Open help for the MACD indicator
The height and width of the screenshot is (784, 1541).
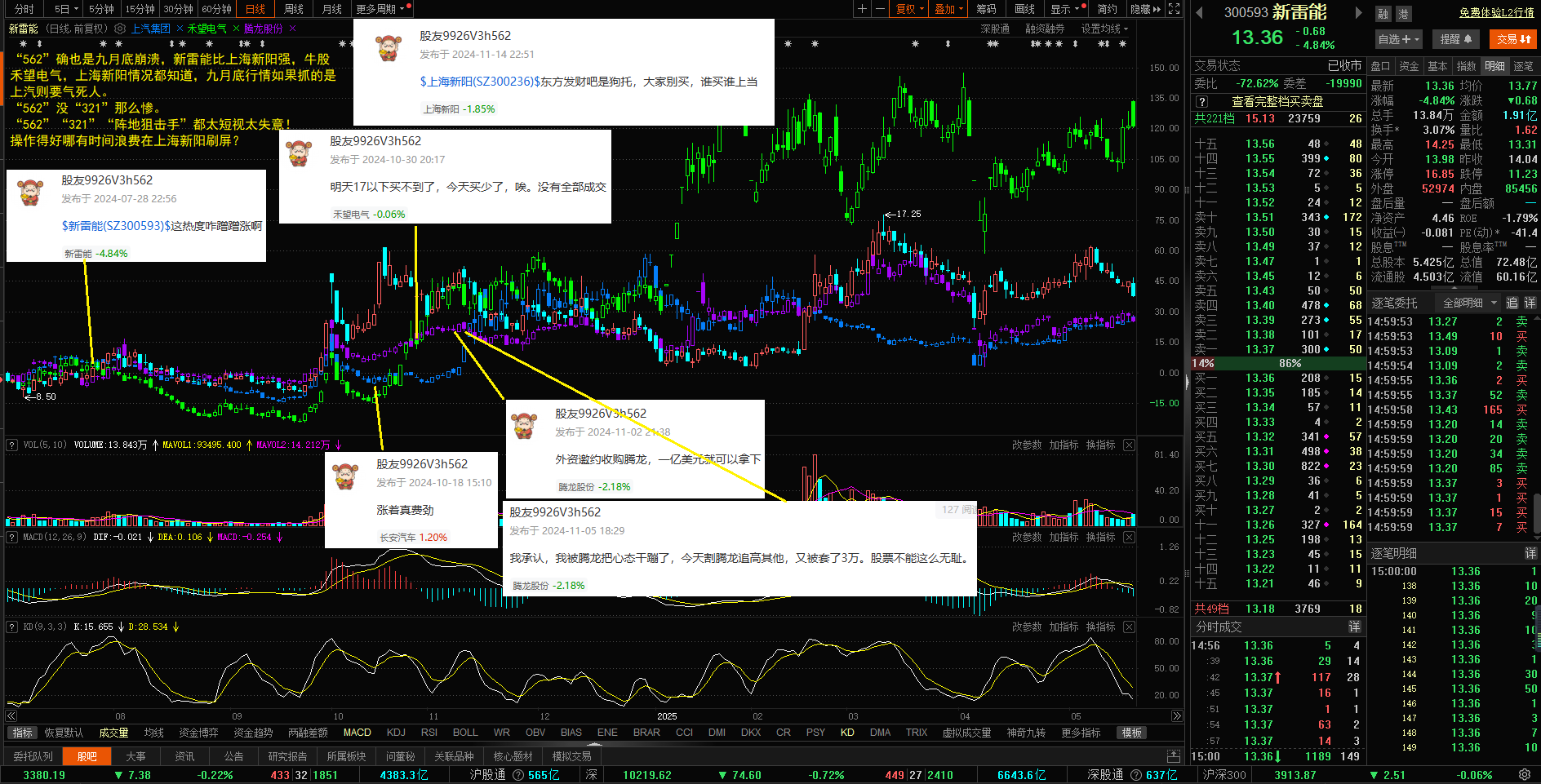(x=12, y=537)
